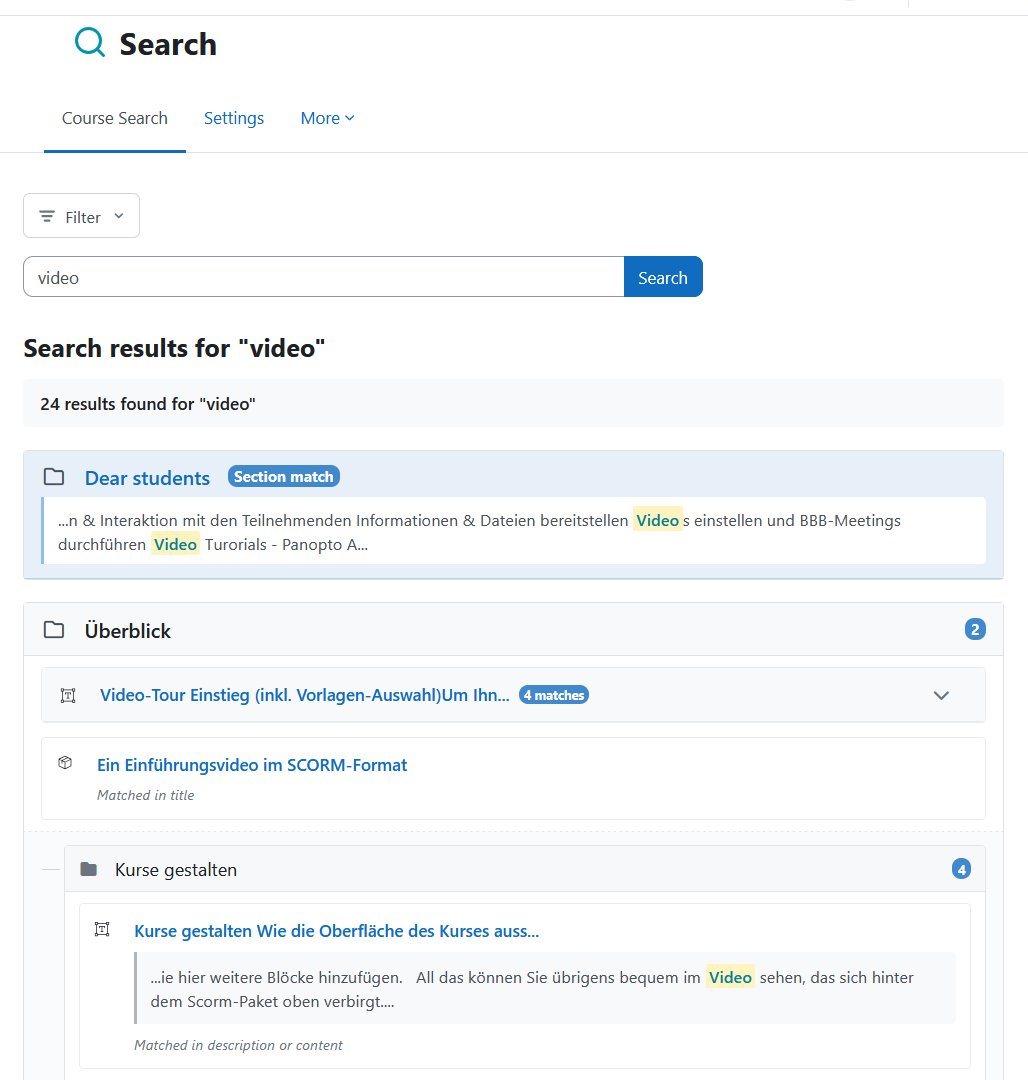Click the 4 matches badge
This screenshot has height=1080, width=1028.
[554, 695]
